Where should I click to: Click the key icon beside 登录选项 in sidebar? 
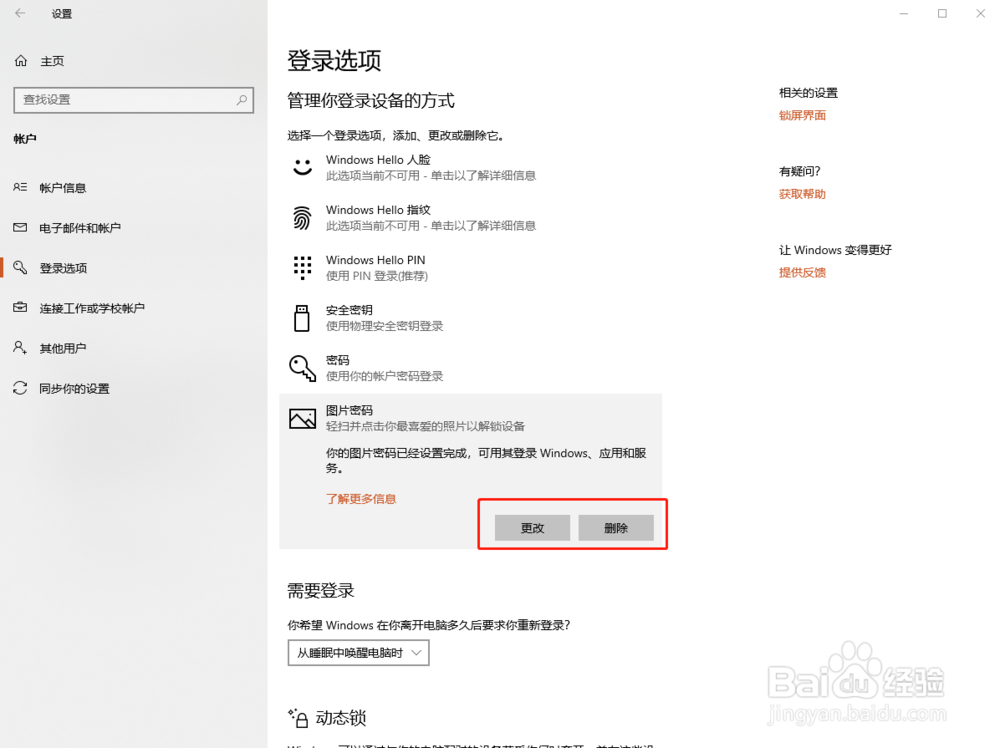click(x=20, y=267)
